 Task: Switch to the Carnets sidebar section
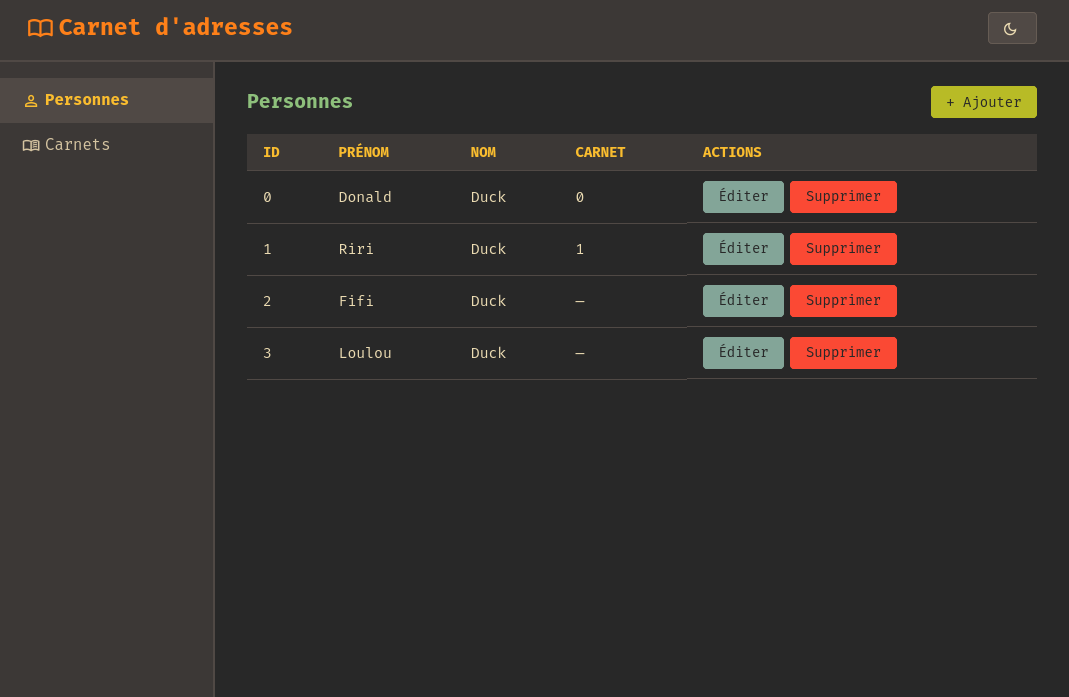click(x=77, y=145)
